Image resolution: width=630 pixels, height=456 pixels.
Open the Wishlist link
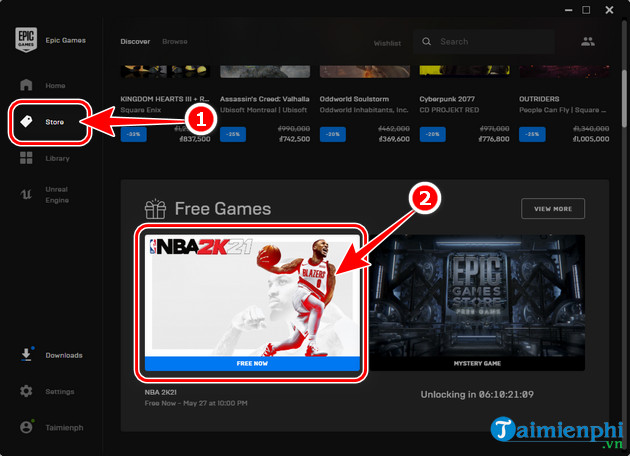click(387, 43)
